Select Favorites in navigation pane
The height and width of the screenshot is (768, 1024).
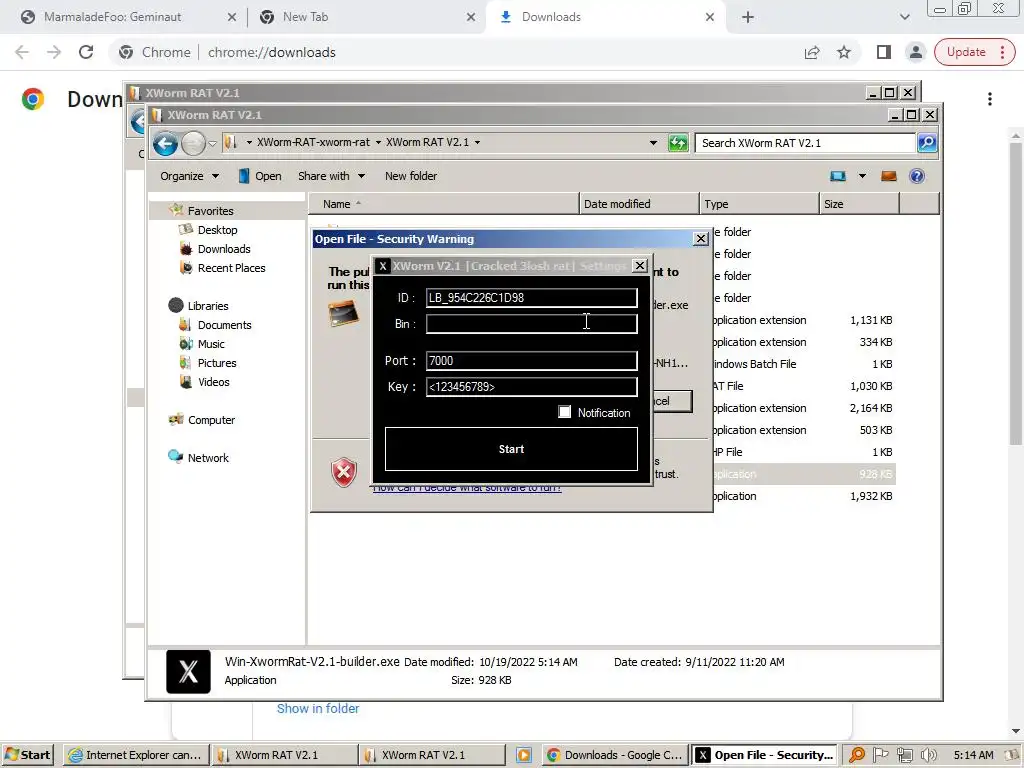(210, 210)
